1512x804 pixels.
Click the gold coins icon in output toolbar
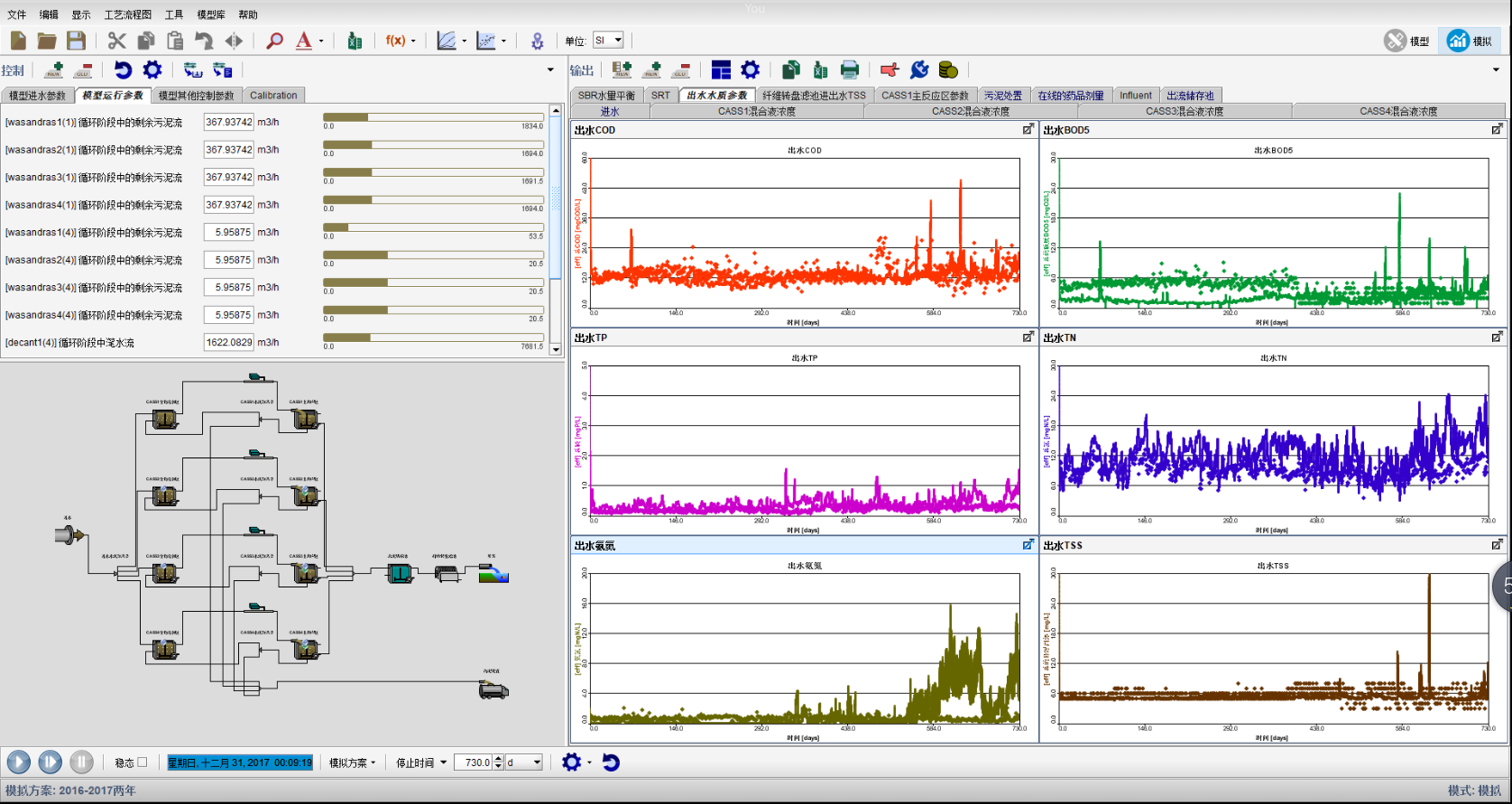pos(948,70)
